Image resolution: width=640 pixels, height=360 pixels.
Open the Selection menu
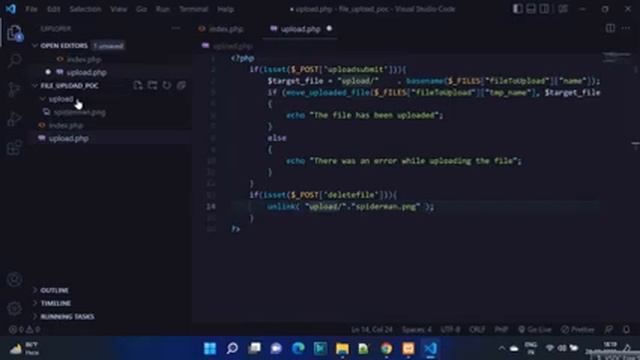coord(85,9)
